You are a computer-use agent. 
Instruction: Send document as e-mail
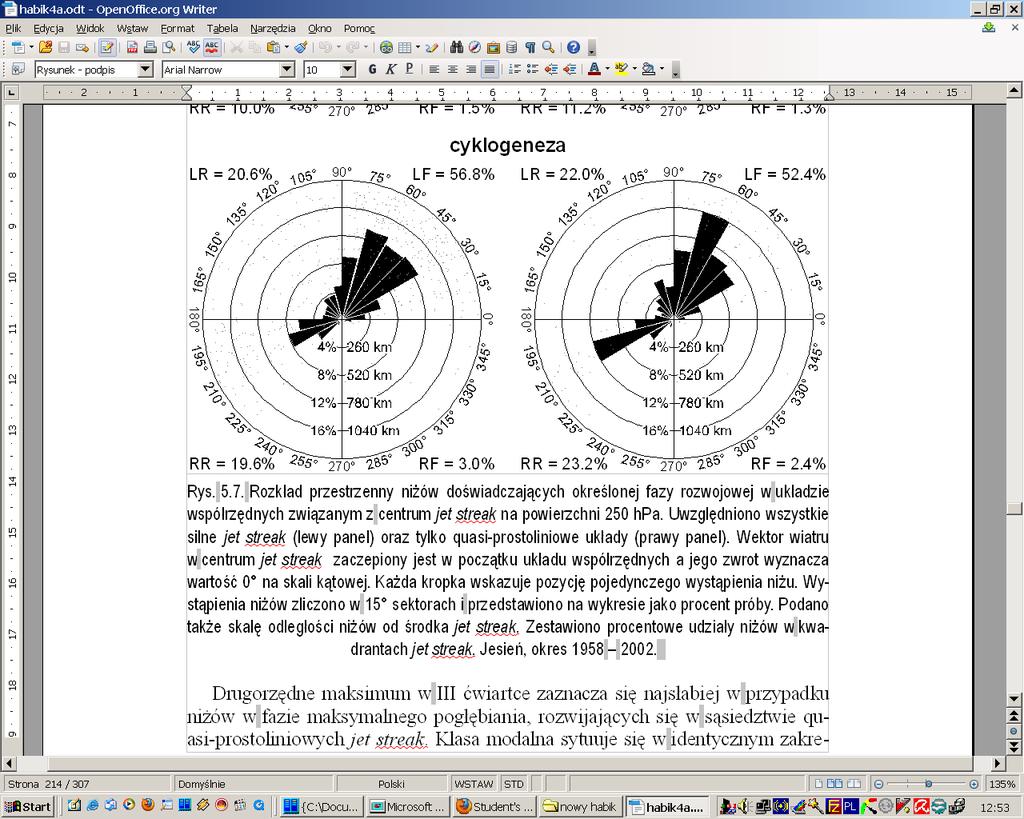coord(82,47)
